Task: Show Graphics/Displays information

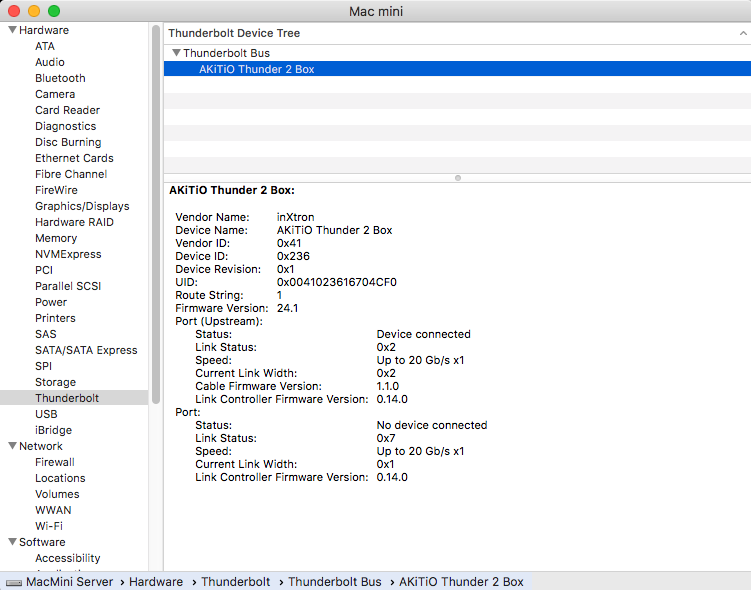Action: pyautogui.click(x=82, y=206)
